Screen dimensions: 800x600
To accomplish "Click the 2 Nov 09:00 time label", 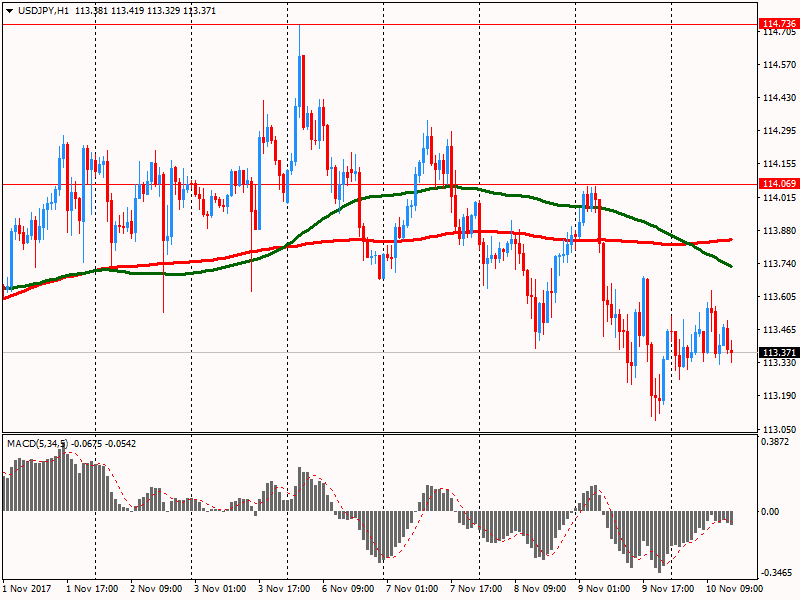I will point(156,588).
